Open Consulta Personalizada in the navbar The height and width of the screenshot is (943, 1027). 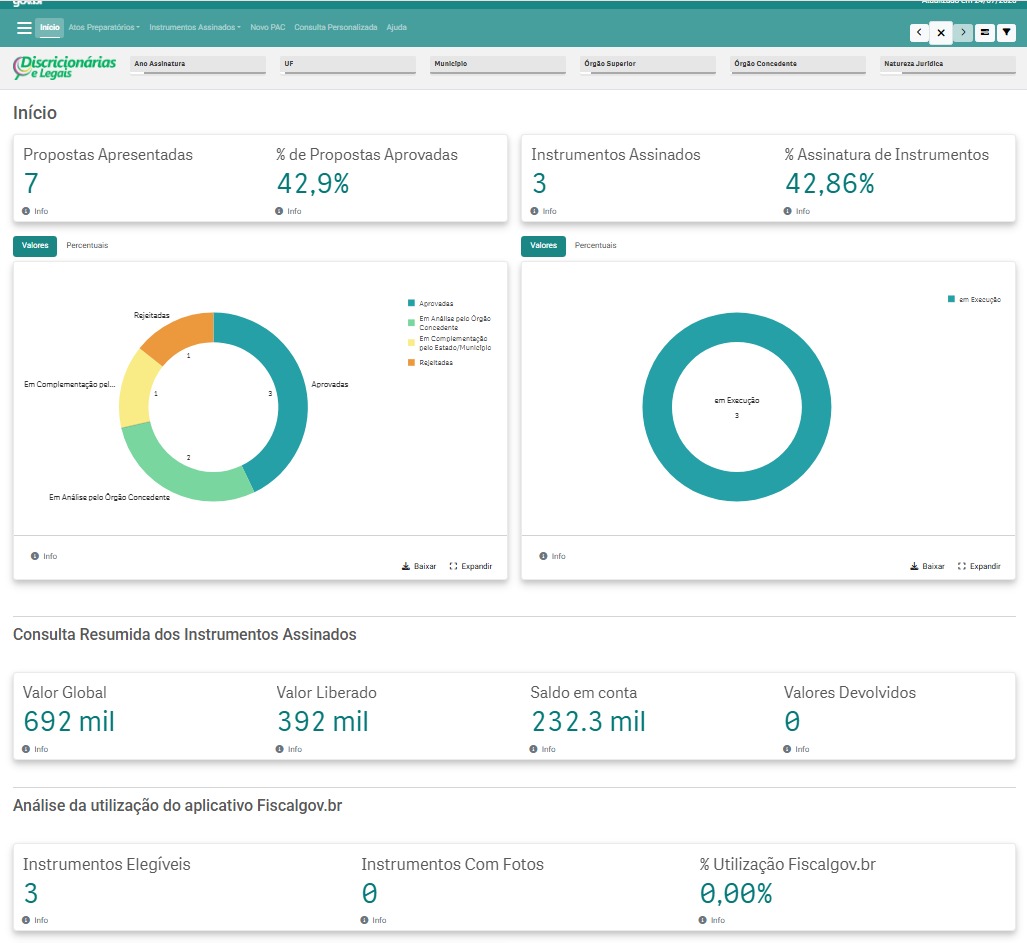click(335, 28)
